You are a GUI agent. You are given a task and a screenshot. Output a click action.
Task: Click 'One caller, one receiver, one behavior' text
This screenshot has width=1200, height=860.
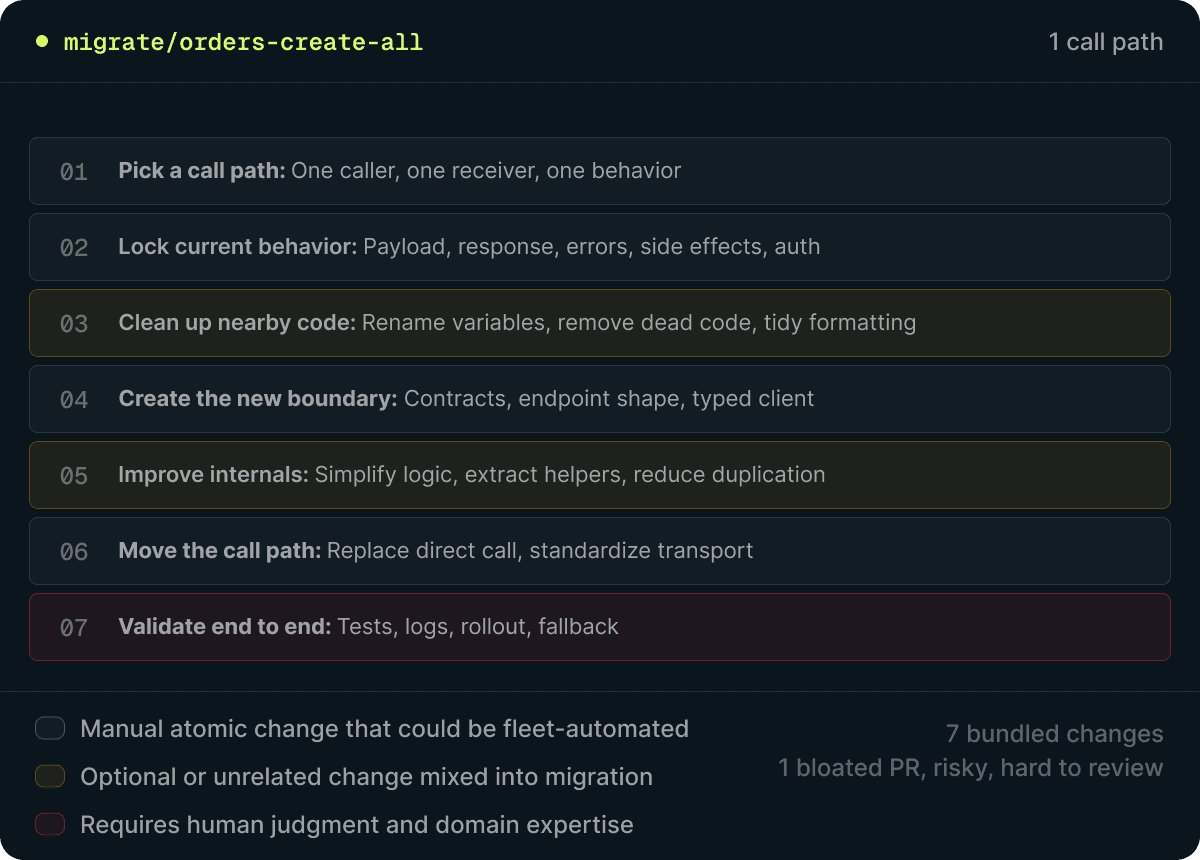click(x=486, y=171)
